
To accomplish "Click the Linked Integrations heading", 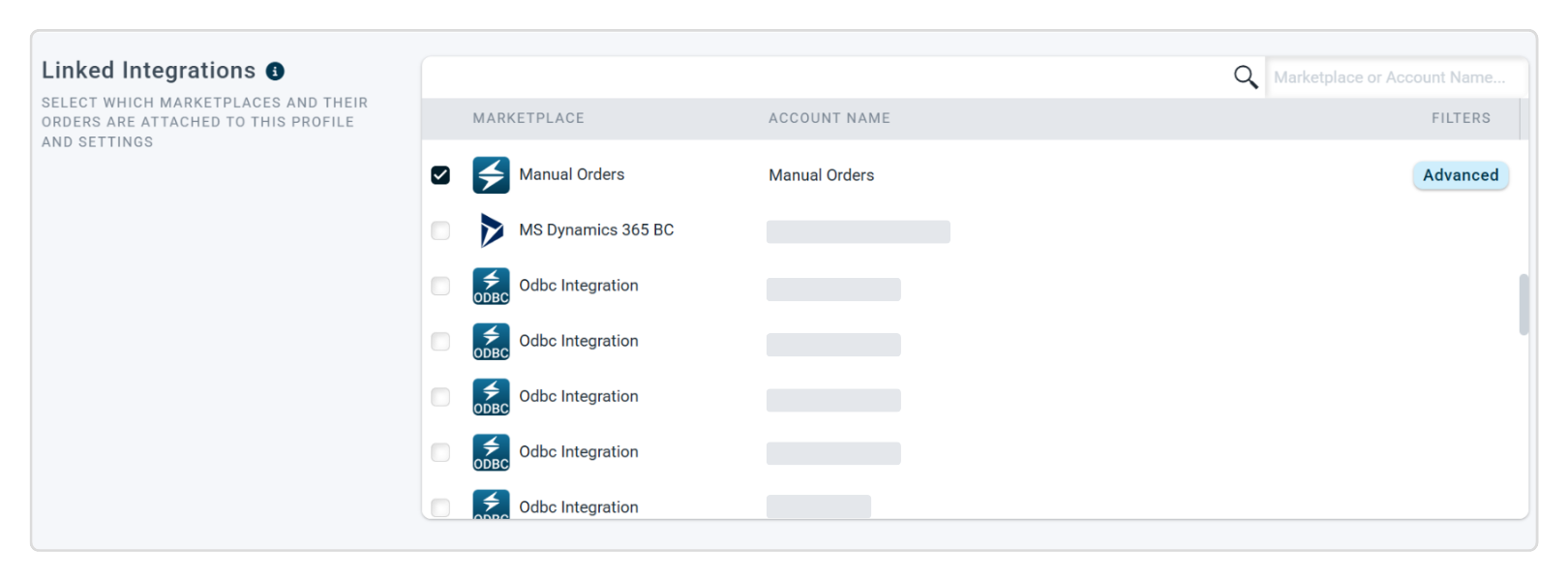I will (148, 71).
